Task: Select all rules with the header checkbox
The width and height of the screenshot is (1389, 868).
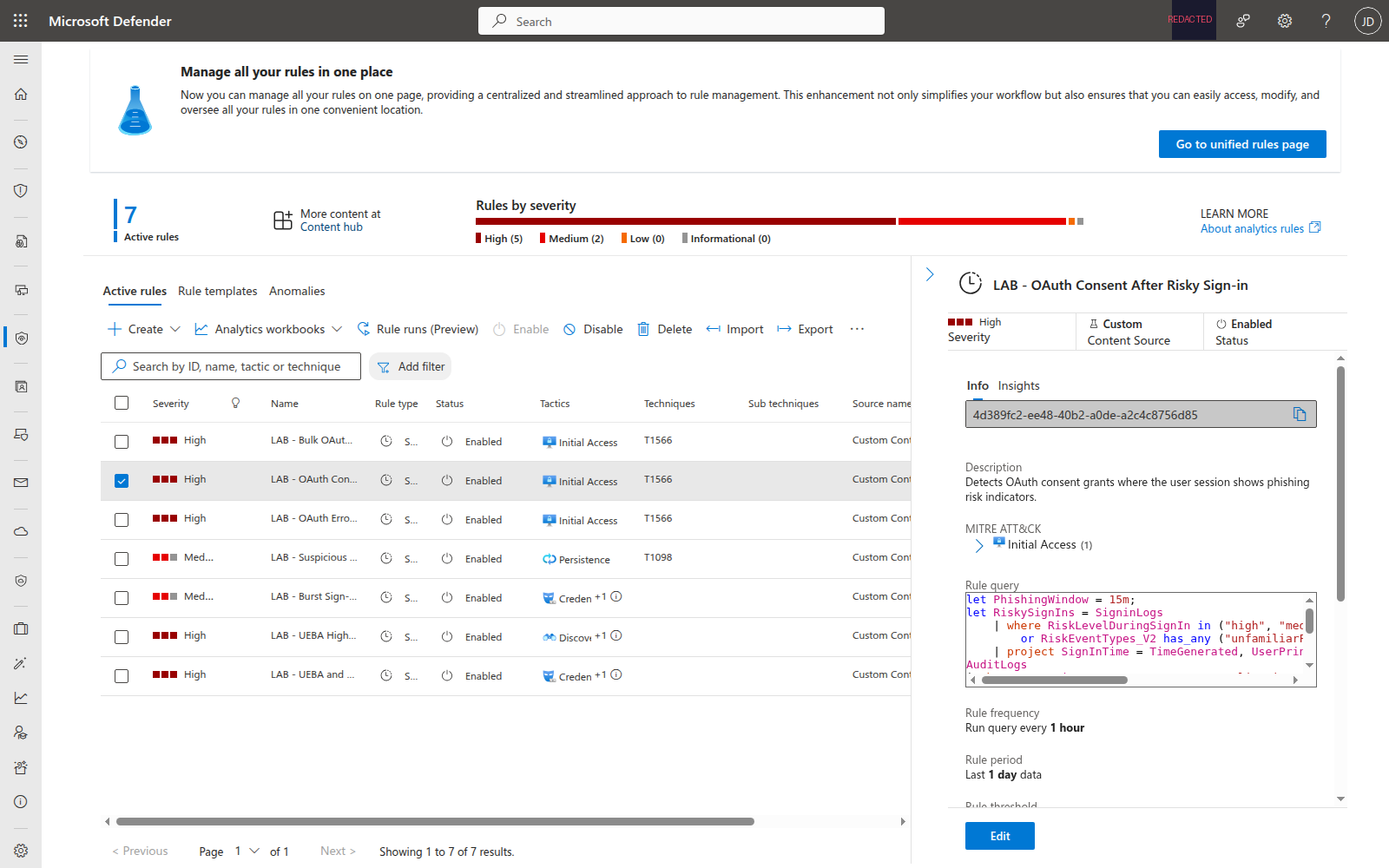Action: (121, 403)
